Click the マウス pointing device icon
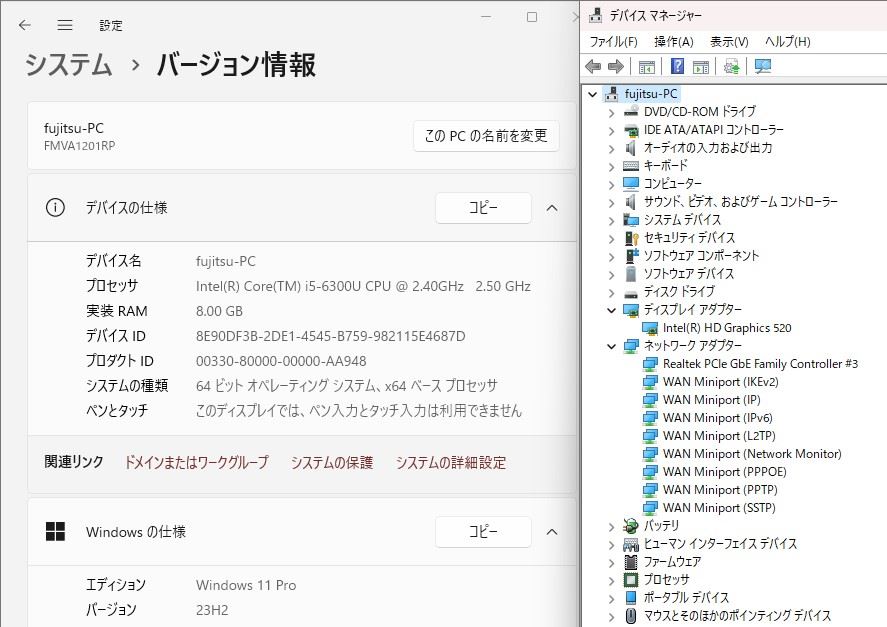The width and height of the screenshot is (887, 627). (x=631, y=616)
